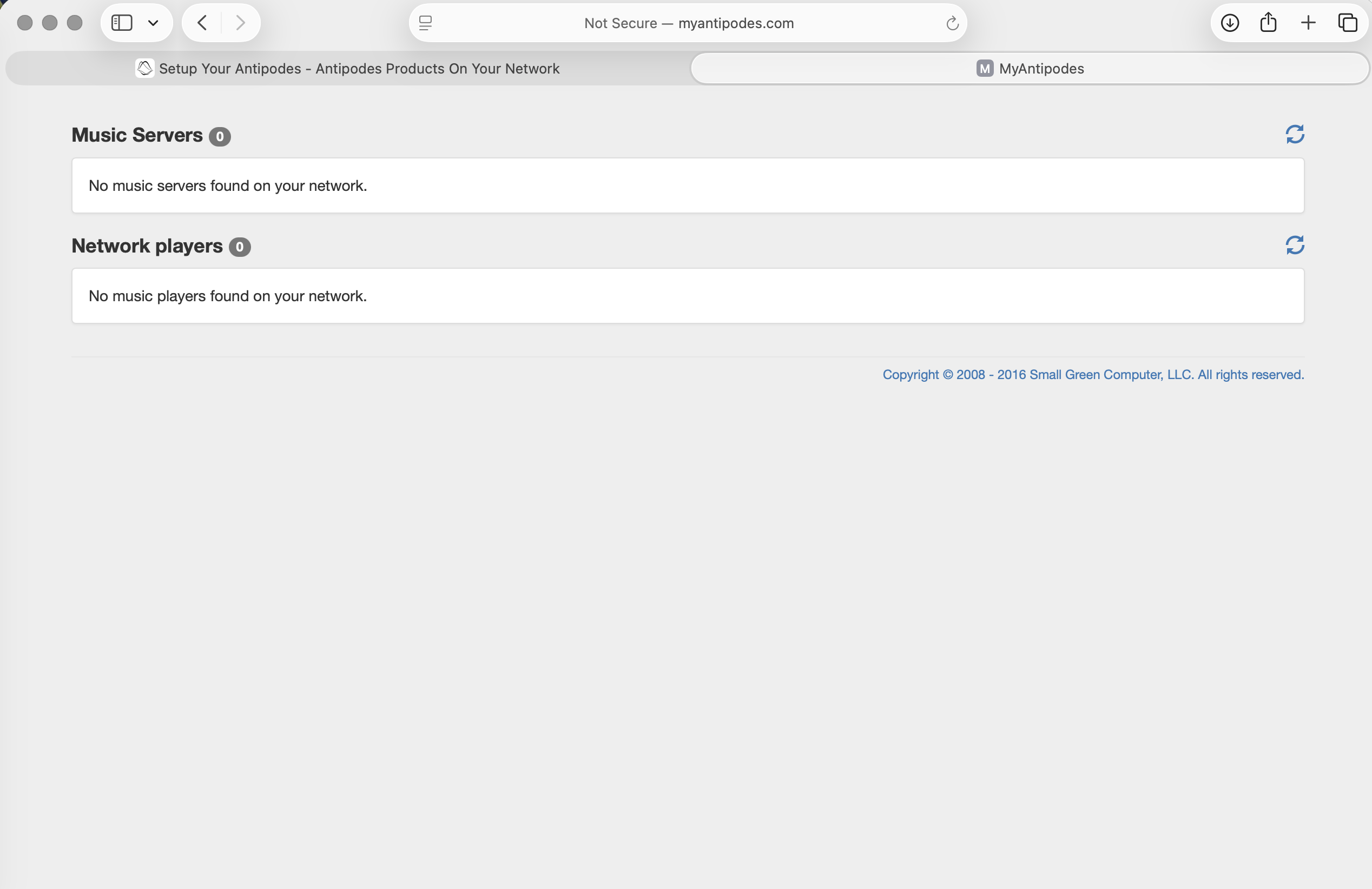Open the Safari downloads button
The width and height of the screenshot is (1372, 889).
[x=1230, y=23]
